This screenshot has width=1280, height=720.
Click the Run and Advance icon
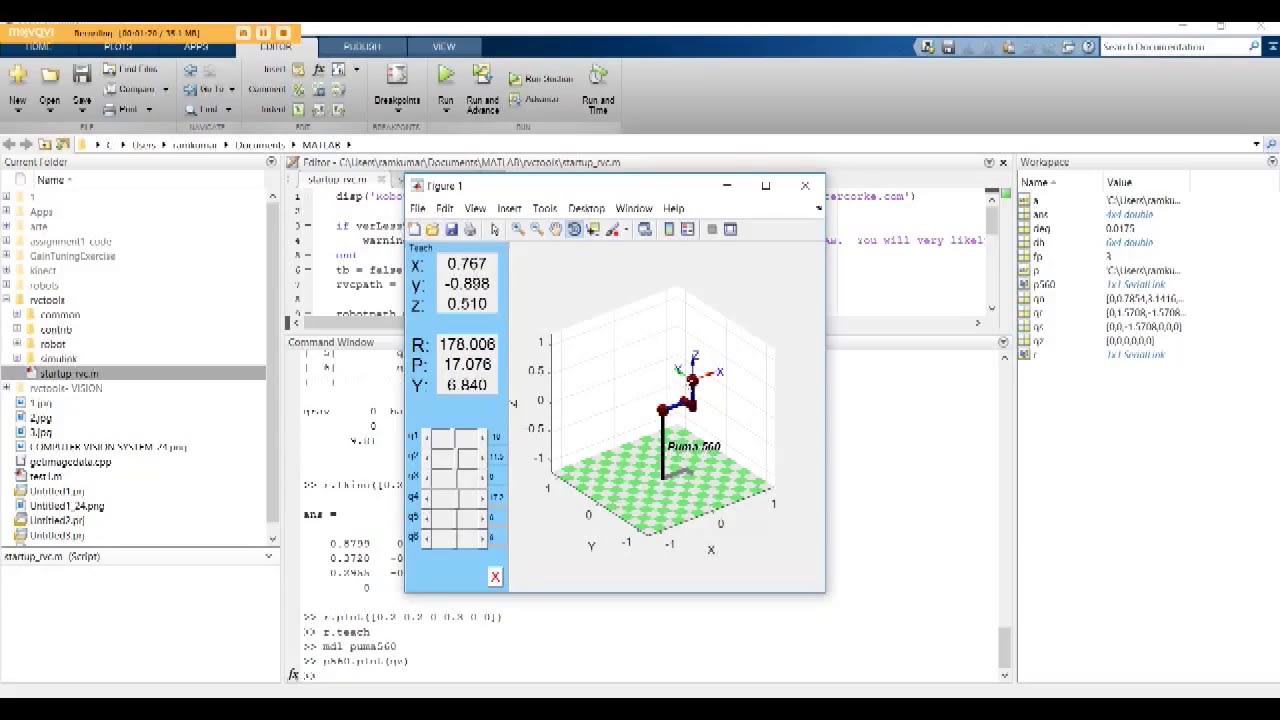[482, 75]
